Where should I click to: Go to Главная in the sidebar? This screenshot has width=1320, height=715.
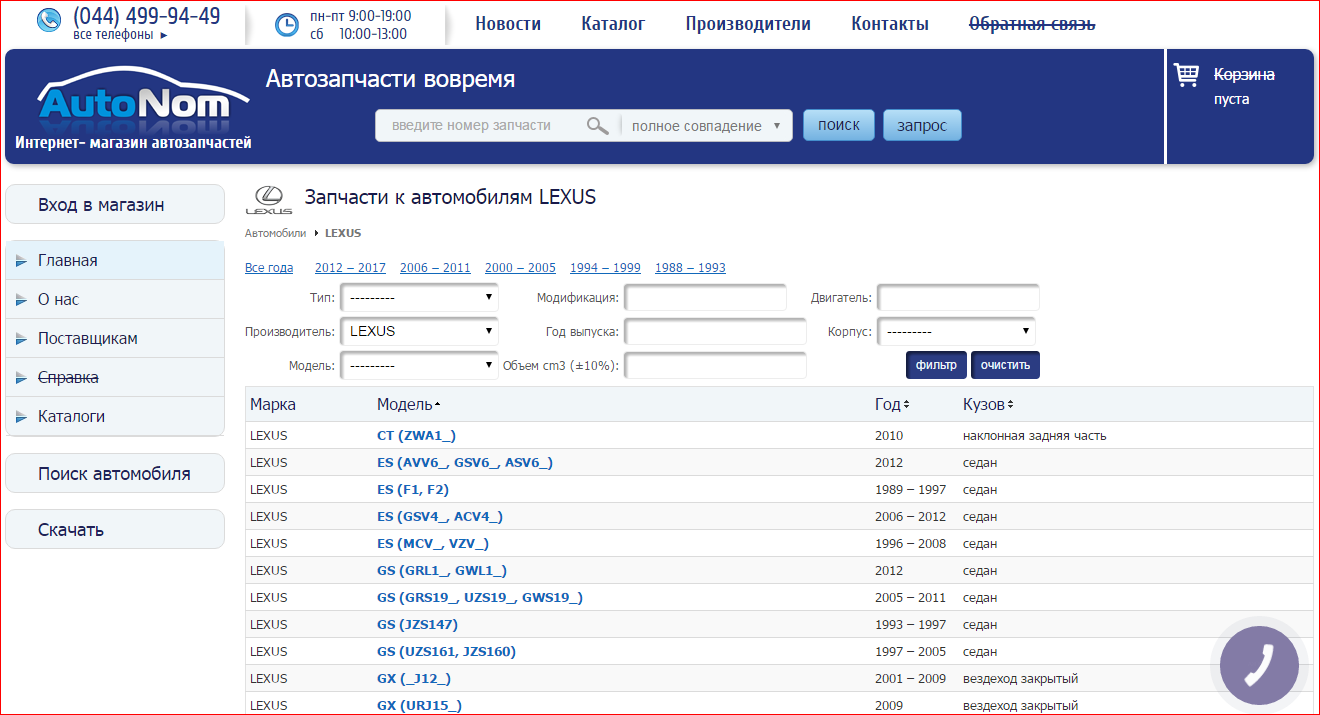coord(115,260)
